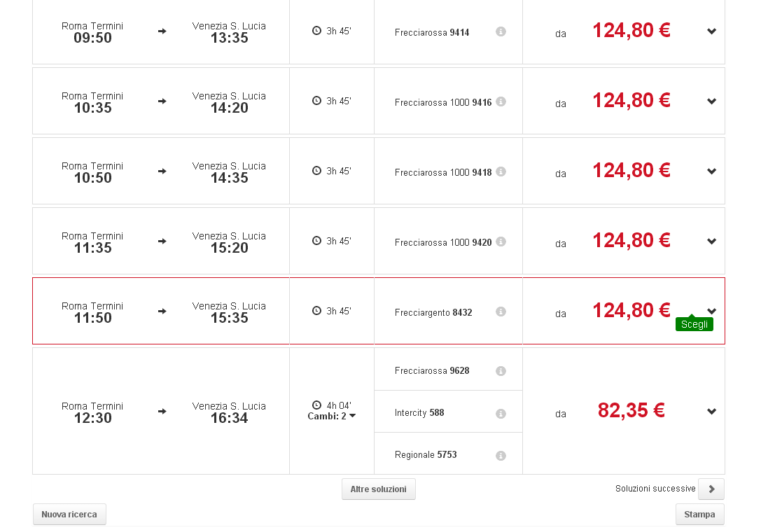
Task: Expand the 10:35 departure fare options
Action: pyautogui.click(x=712, y=101)
